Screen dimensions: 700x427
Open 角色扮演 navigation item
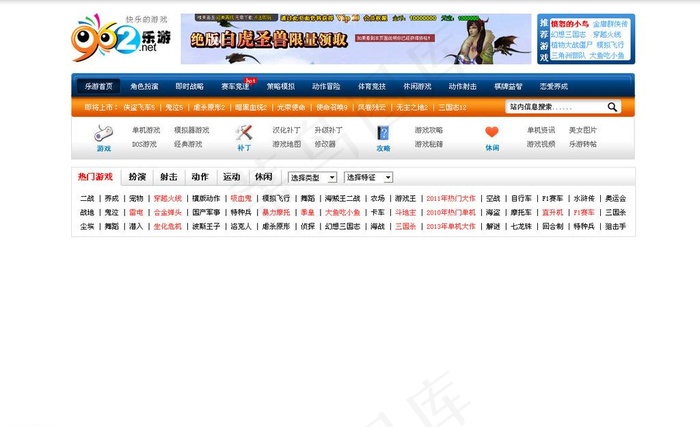144,86
